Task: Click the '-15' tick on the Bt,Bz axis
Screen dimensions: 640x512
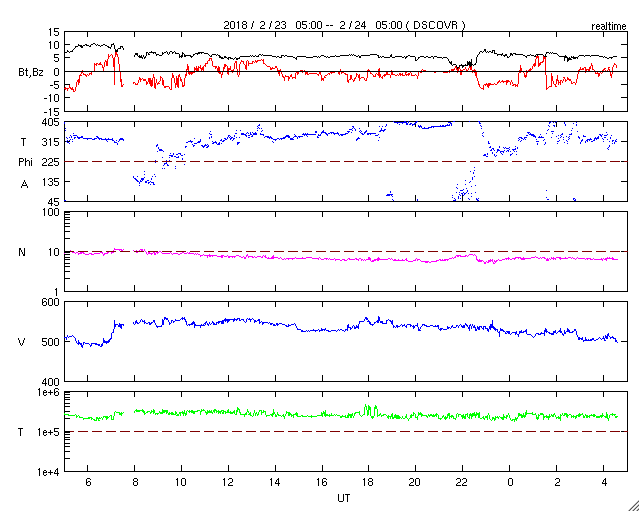Action: point(51,111)
